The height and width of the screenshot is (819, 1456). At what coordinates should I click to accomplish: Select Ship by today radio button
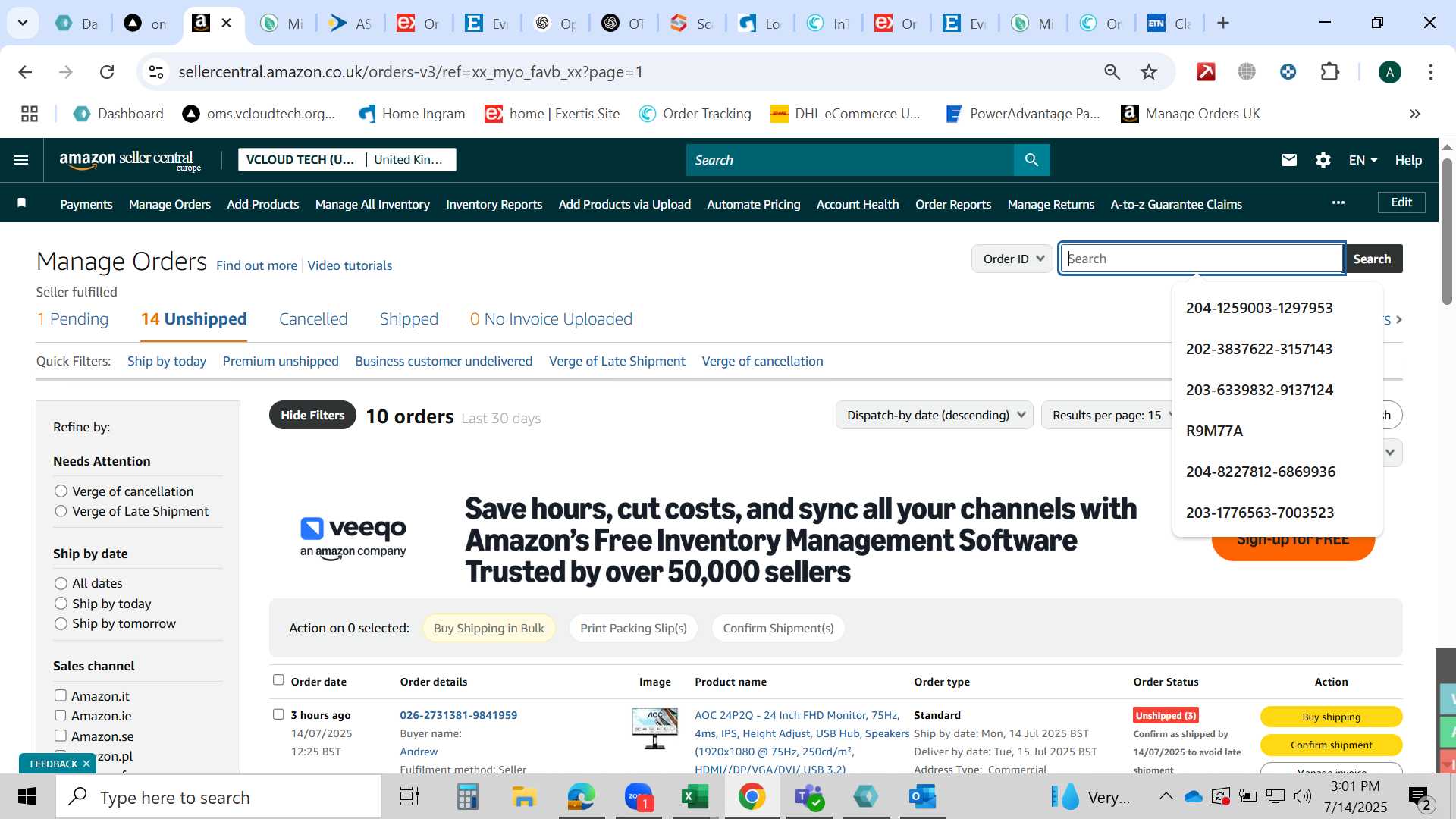click(x=61, y=604)
